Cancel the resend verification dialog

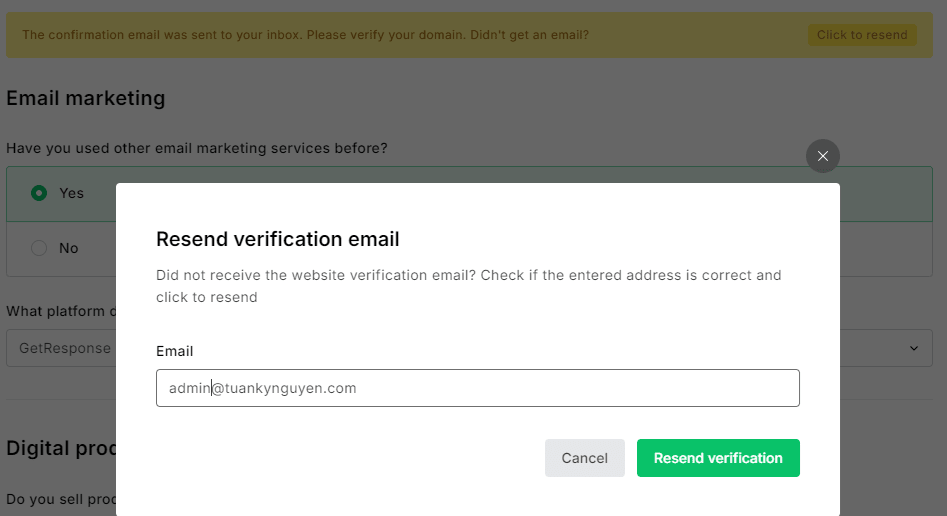click(x=585, y=458)
